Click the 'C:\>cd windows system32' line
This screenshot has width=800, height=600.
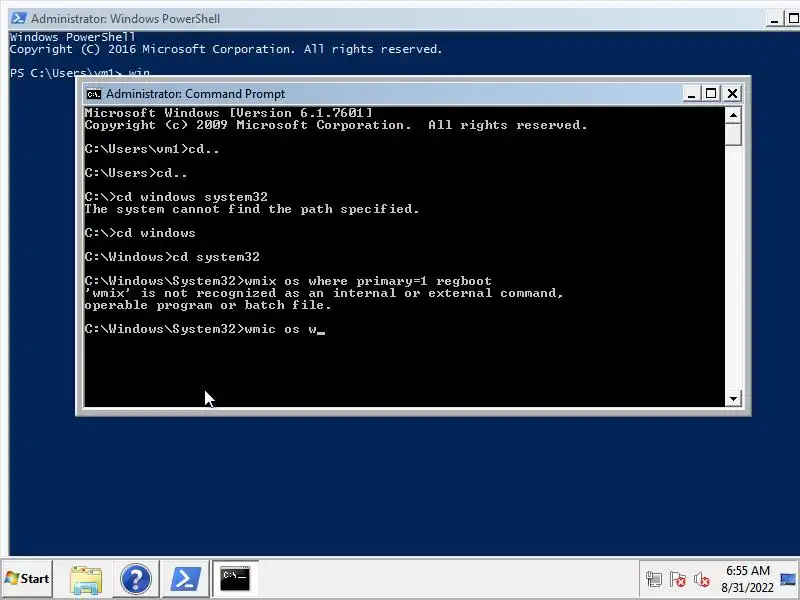[176, 197]
